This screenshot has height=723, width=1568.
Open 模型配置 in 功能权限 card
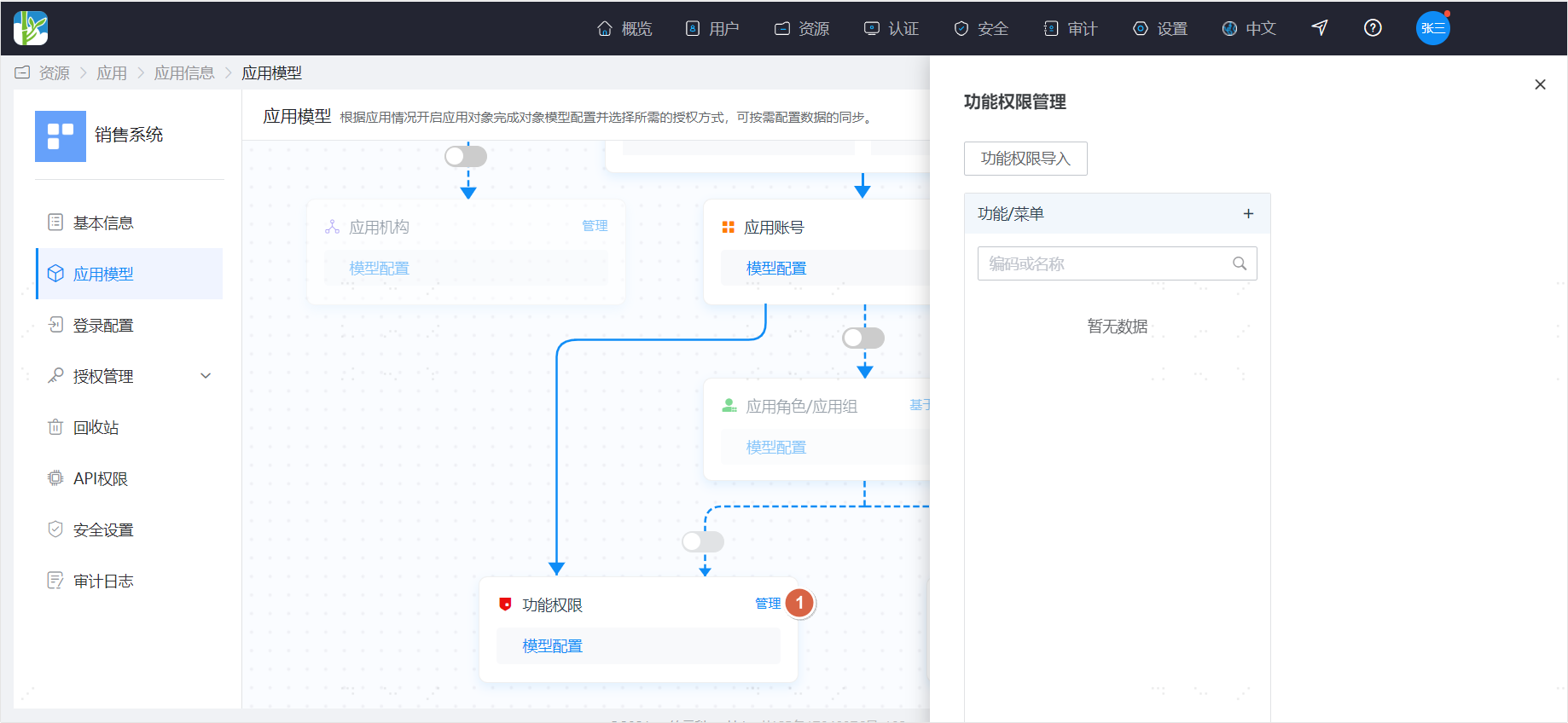tap(553, 646)
